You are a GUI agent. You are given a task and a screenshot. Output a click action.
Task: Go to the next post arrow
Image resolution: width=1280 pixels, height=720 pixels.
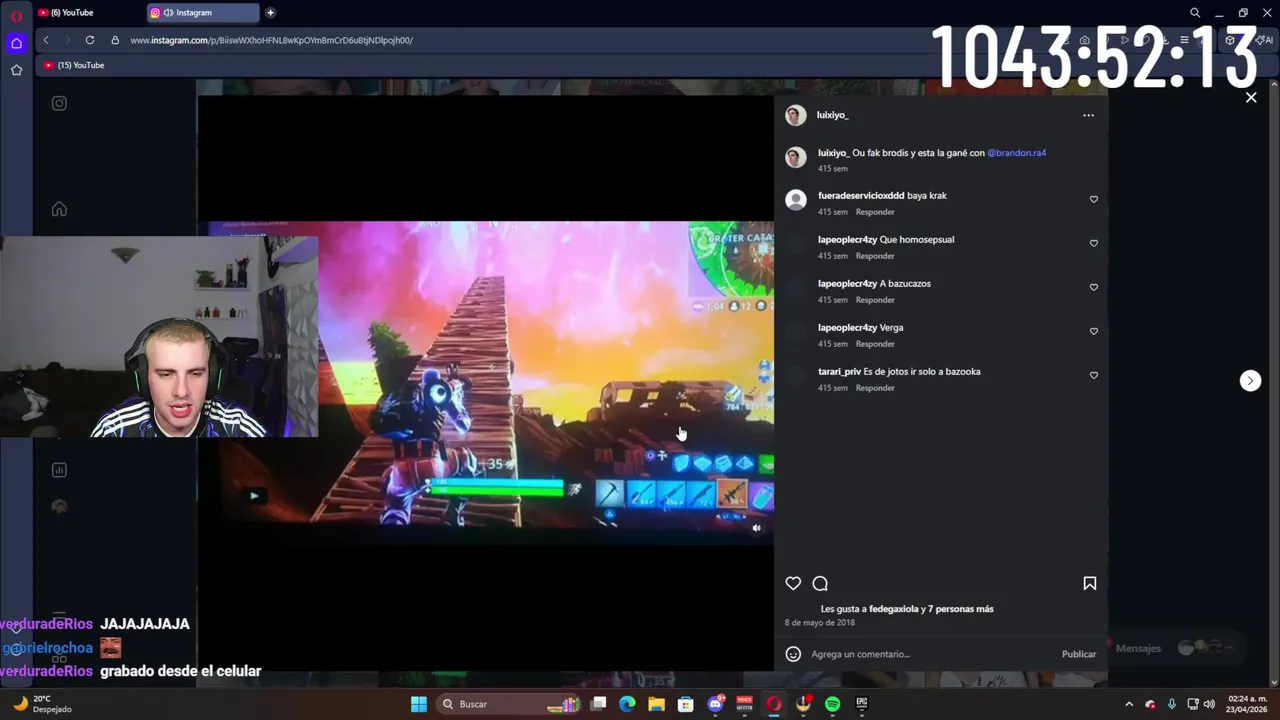(1250, 380)
